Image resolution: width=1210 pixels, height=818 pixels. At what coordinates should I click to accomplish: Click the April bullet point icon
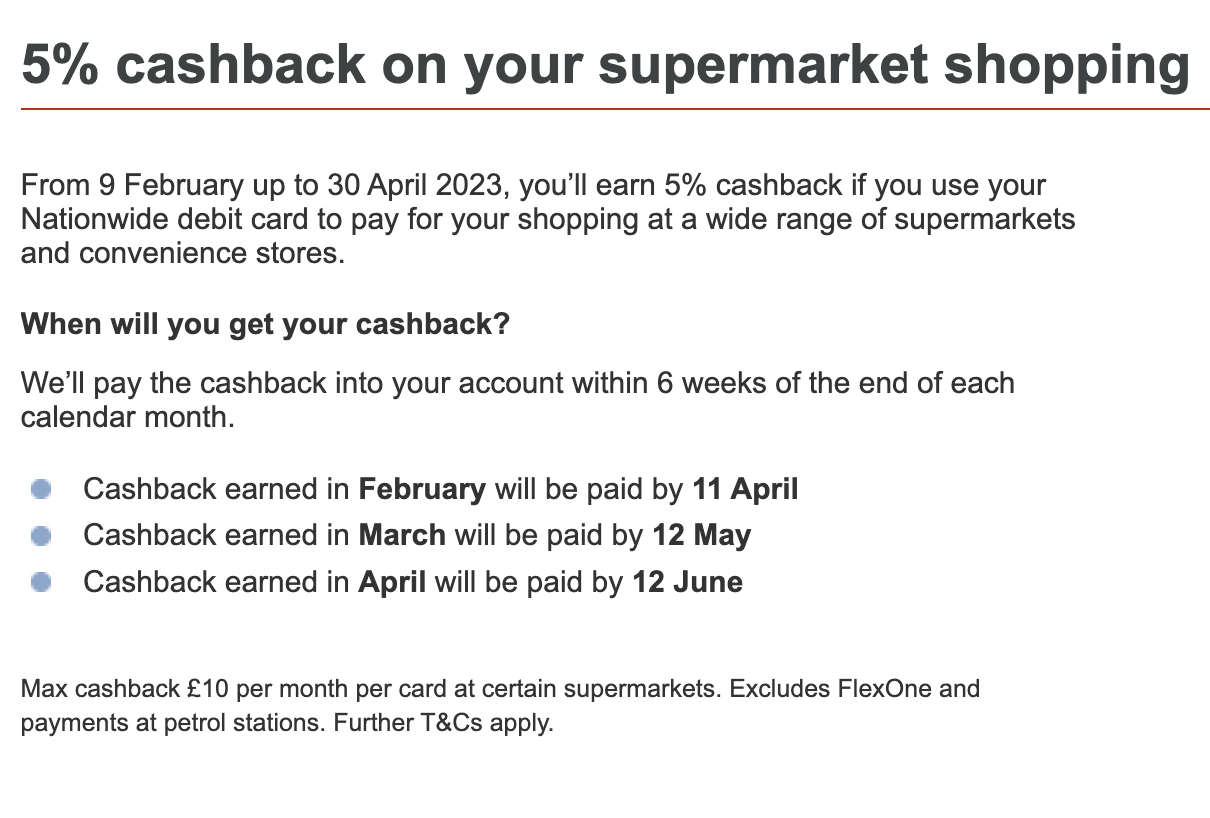pos(41,582)
